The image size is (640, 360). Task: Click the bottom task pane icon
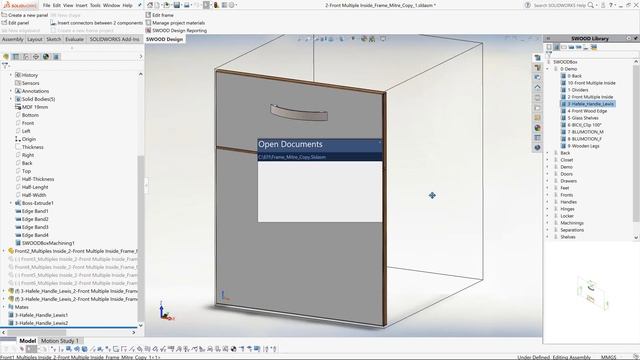(538, 147)
